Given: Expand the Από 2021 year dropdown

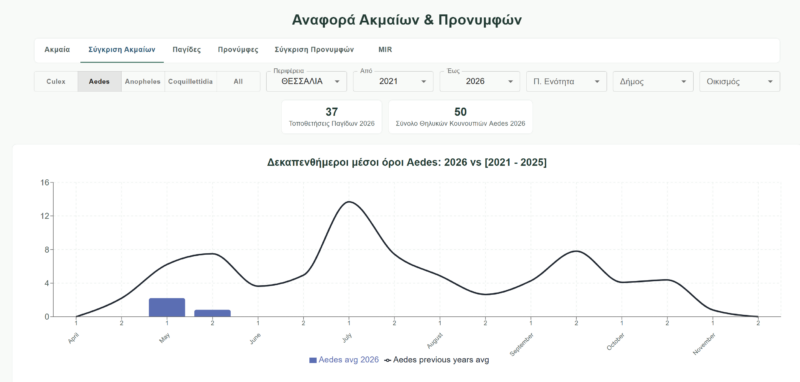Looking at the screenshot, I should click(x=393, y=82).
